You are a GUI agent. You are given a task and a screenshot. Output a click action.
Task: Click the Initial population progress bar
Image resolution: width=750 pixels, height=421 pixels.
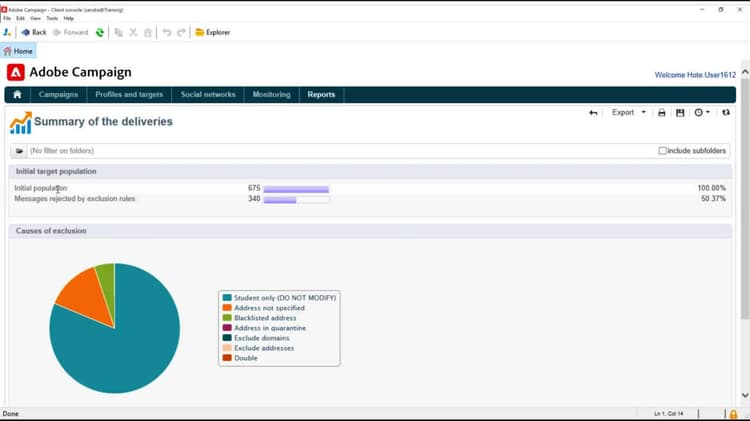pos(296,189)
